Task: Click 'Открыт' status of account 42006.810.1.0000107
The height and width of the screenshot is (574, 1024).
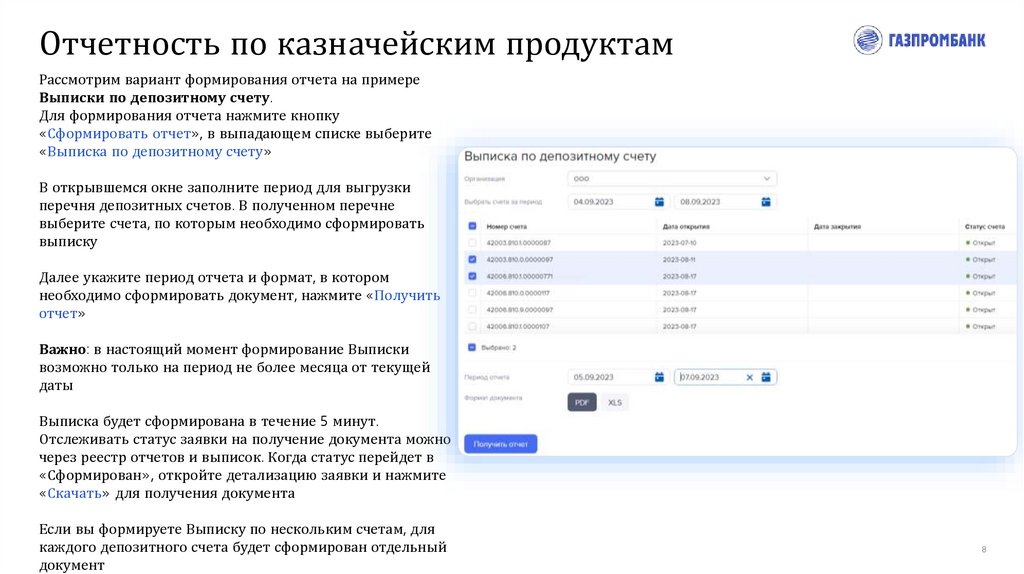Action: (x=980, y=327)
